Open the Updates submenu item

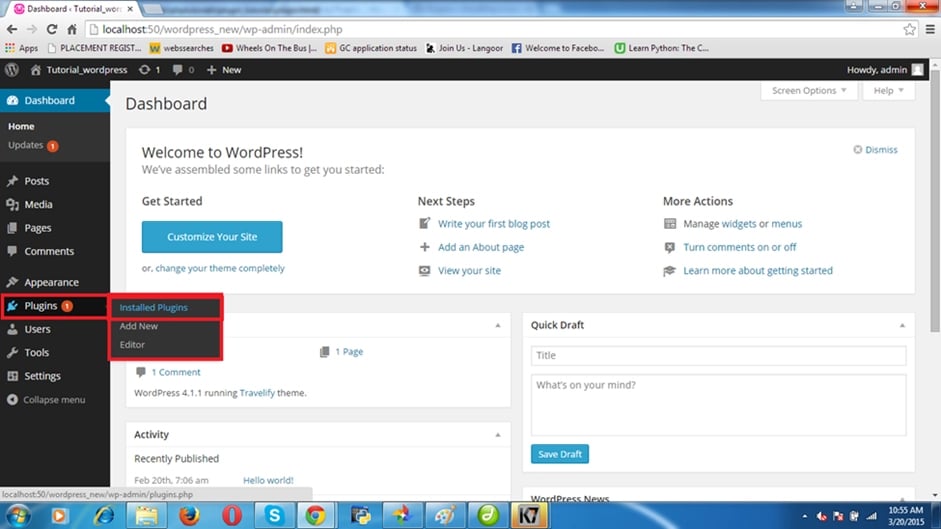(x=33, y=145)
